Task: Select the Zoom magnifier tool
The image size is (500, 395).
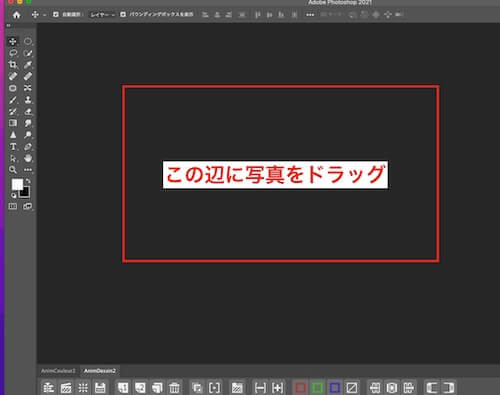Action: [x=13, y=170]
